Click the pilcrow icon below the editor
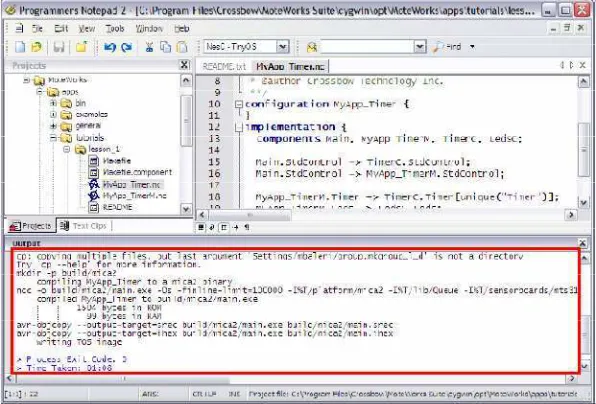This screenshot has width=596, height=404. (247, 227)
